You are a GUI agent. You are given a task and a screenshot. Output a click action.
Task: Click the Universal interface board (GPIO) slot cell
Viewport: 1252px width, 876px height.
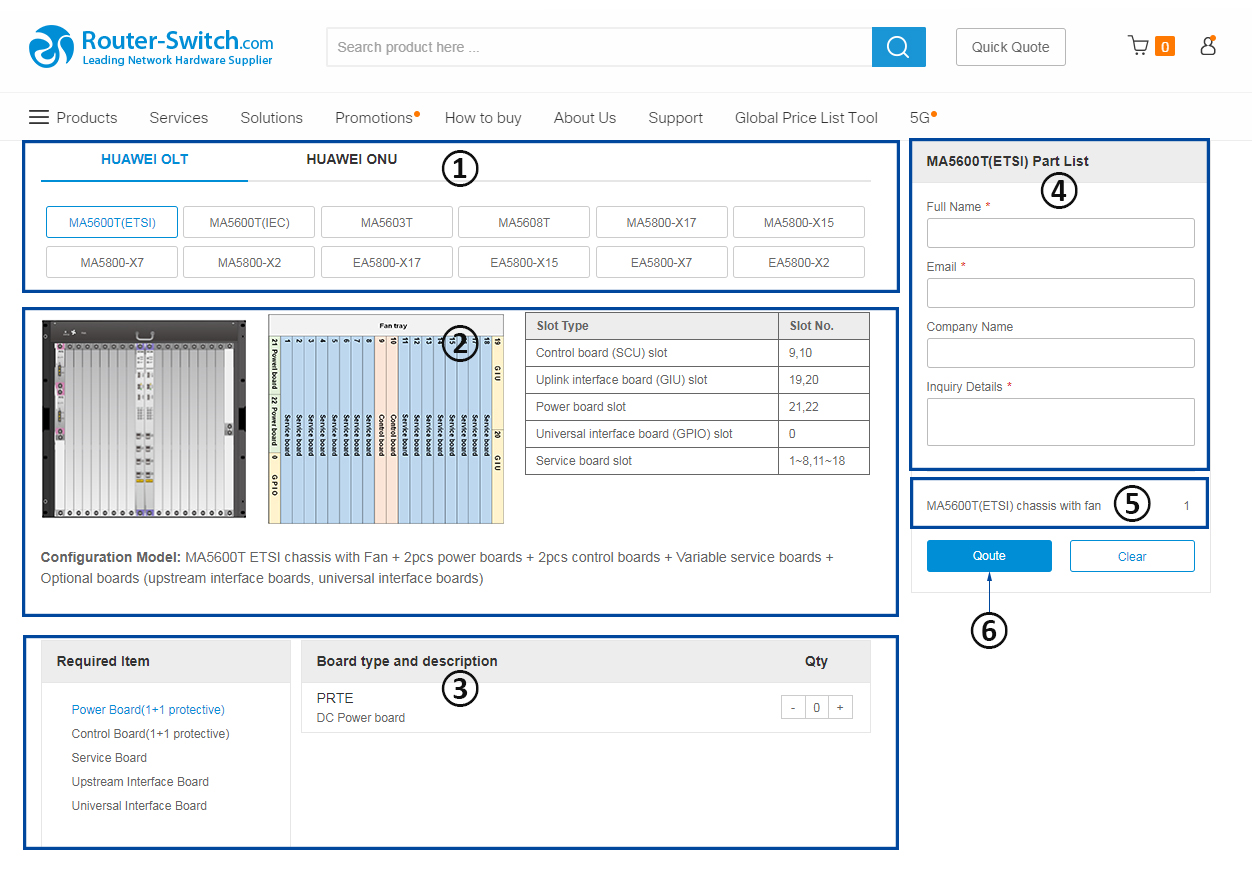click(x=652, y=434)
